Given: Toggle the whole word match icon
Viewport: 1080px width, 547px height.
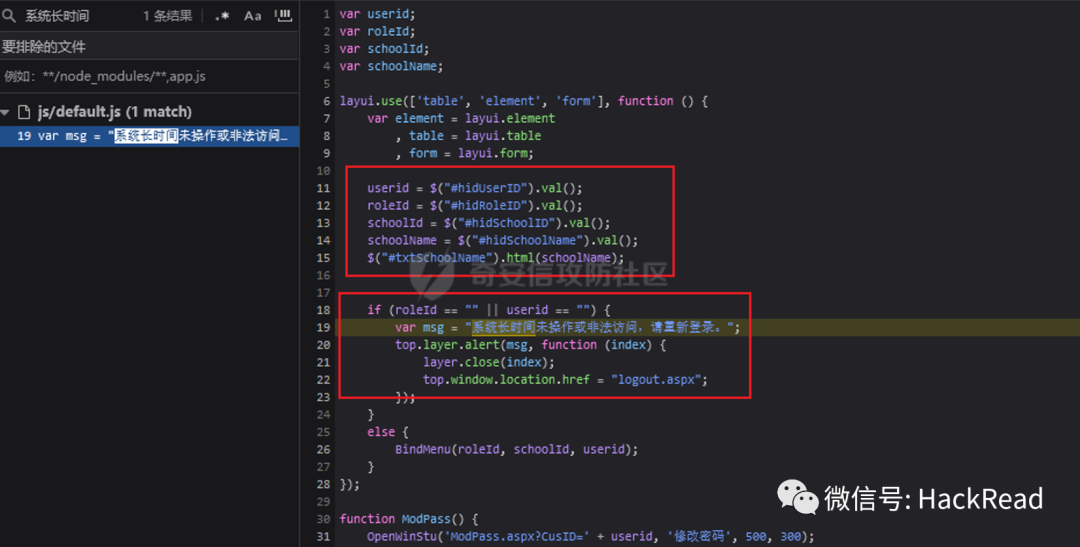Looking at the screenshot, I should (x=283, y=15).
